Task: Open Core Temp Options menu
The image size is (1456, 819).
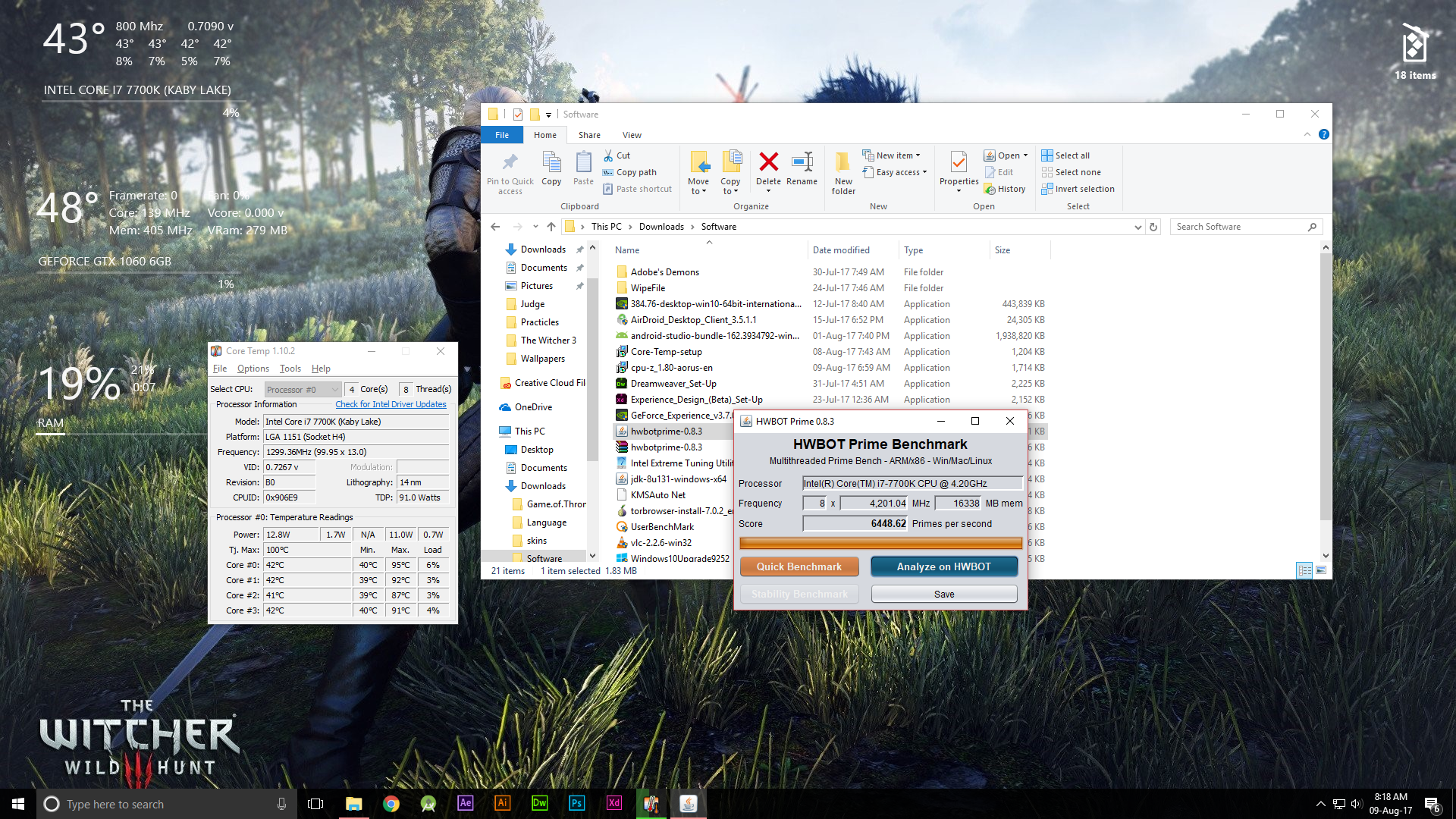Action: pos(253,369)
